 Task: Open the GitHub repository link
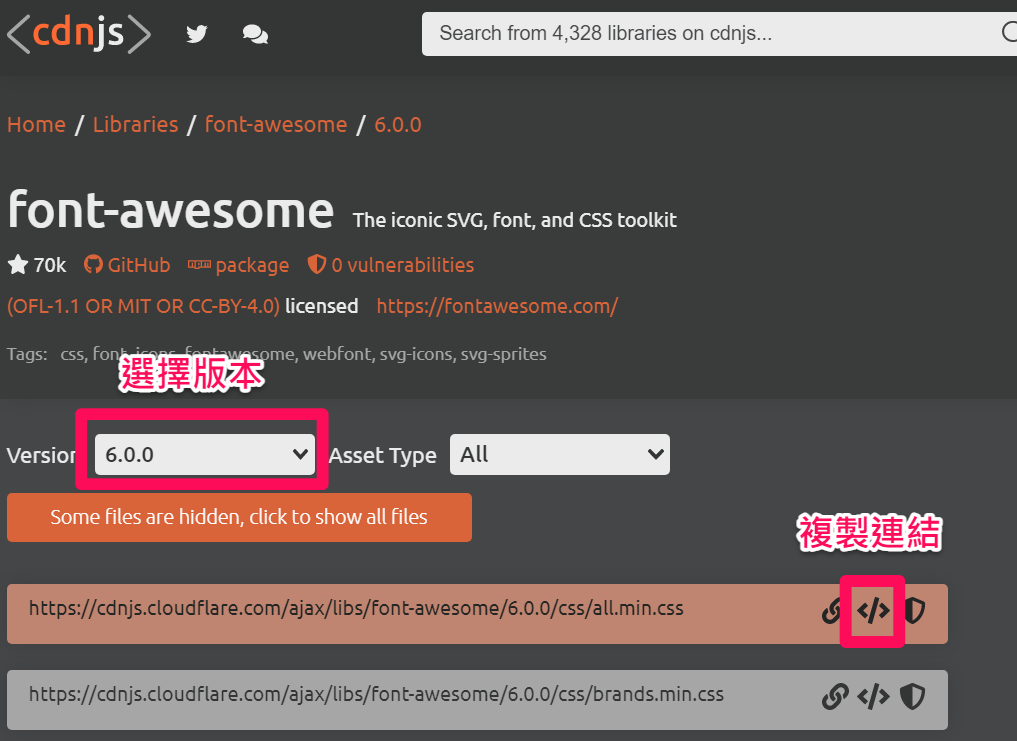point(127,265)
